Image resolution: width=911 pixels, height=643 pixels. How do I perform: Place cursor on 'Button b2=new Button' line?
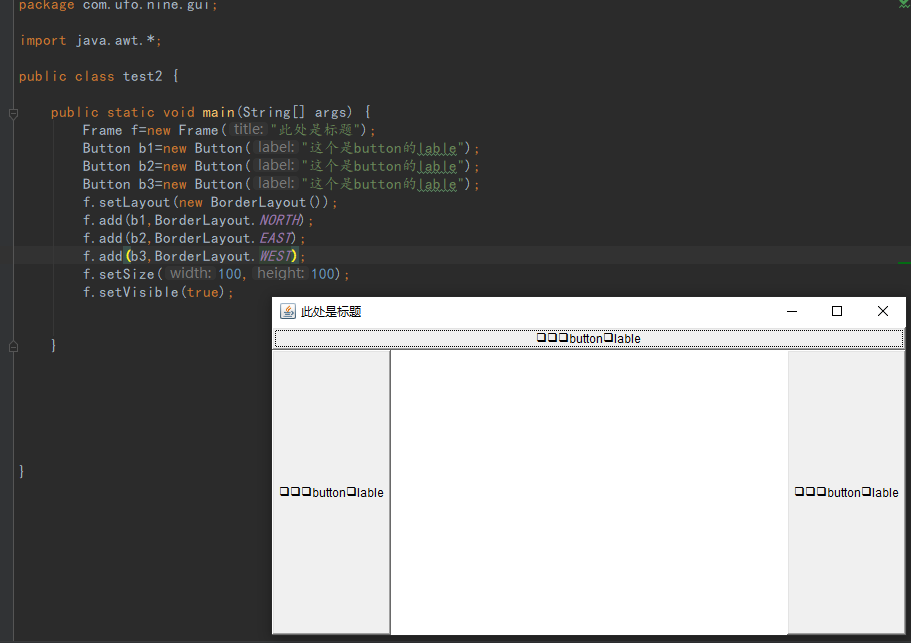[281, 166]
